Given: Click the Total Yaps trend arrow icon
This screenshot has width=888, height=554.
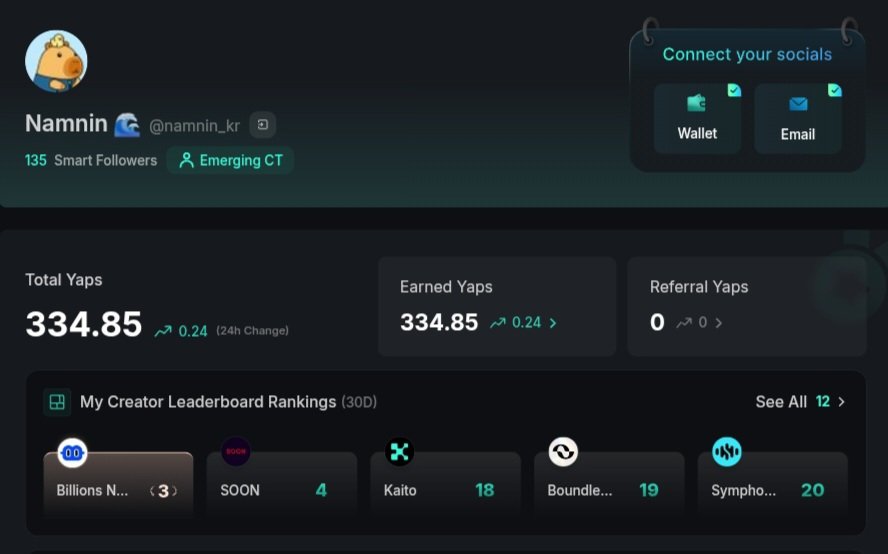Looking at the screenshot, I should (x=163, y=331).
